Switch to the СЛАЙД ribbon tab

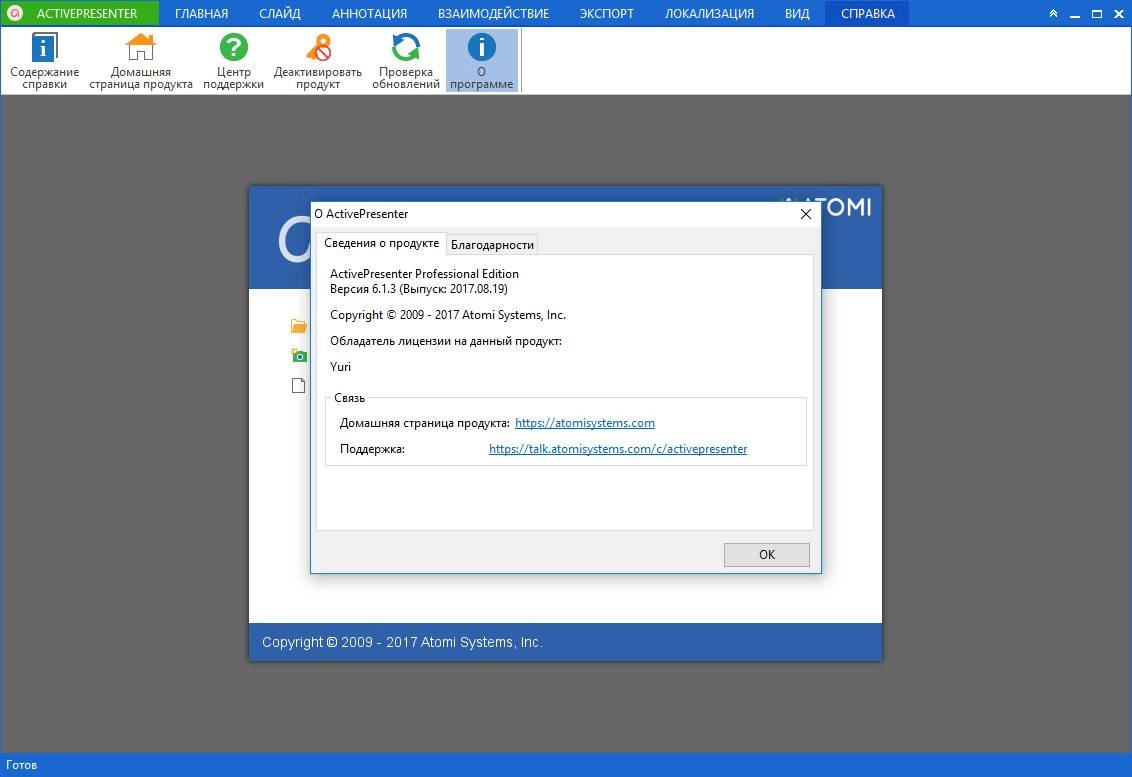pyautogui.click(x=279, y=13)
